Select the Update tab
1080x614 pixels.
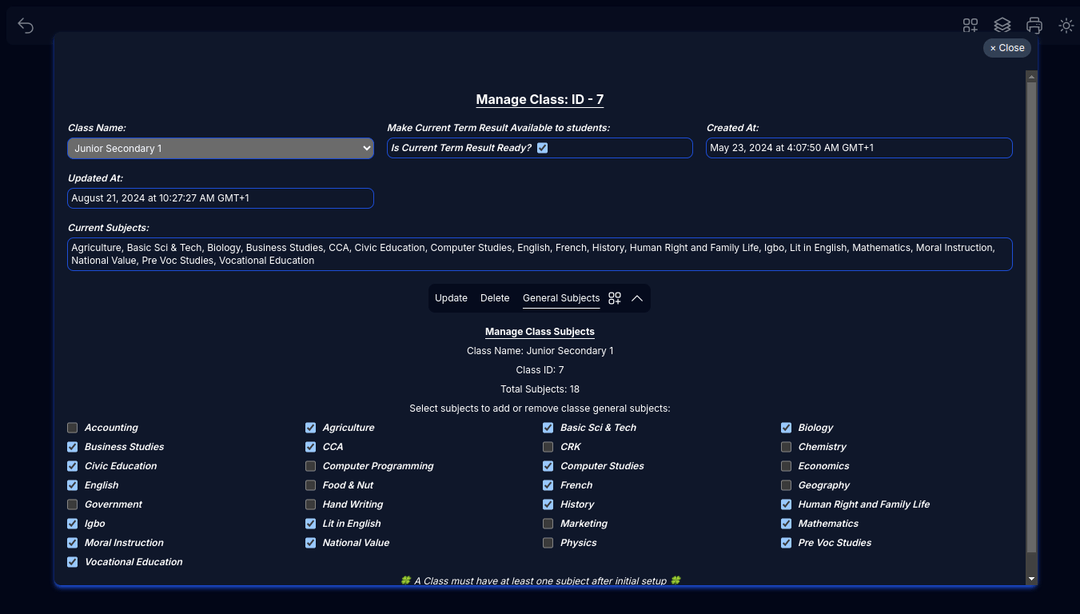(451, 298)
